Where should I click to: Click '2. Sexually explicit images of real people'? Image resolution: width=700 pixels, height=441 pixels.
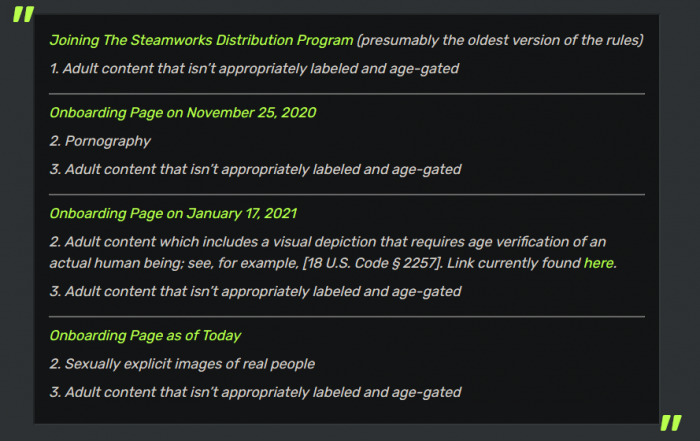point(182,364)
